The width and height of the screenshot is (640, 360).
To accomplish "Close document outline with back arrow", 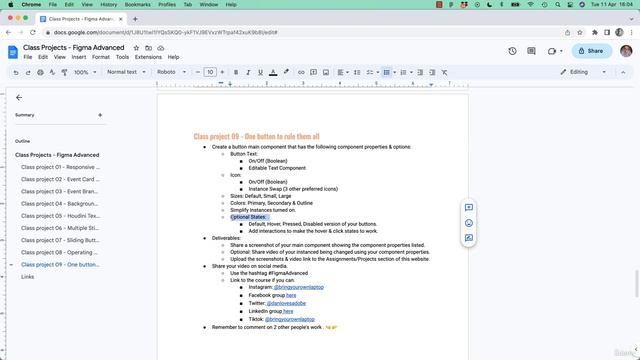I will 19,98.
